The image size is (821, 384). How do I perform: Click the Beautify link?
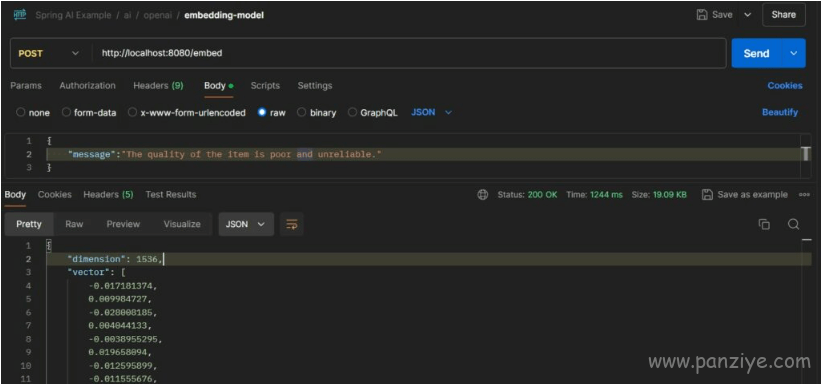tap(780, 112)
